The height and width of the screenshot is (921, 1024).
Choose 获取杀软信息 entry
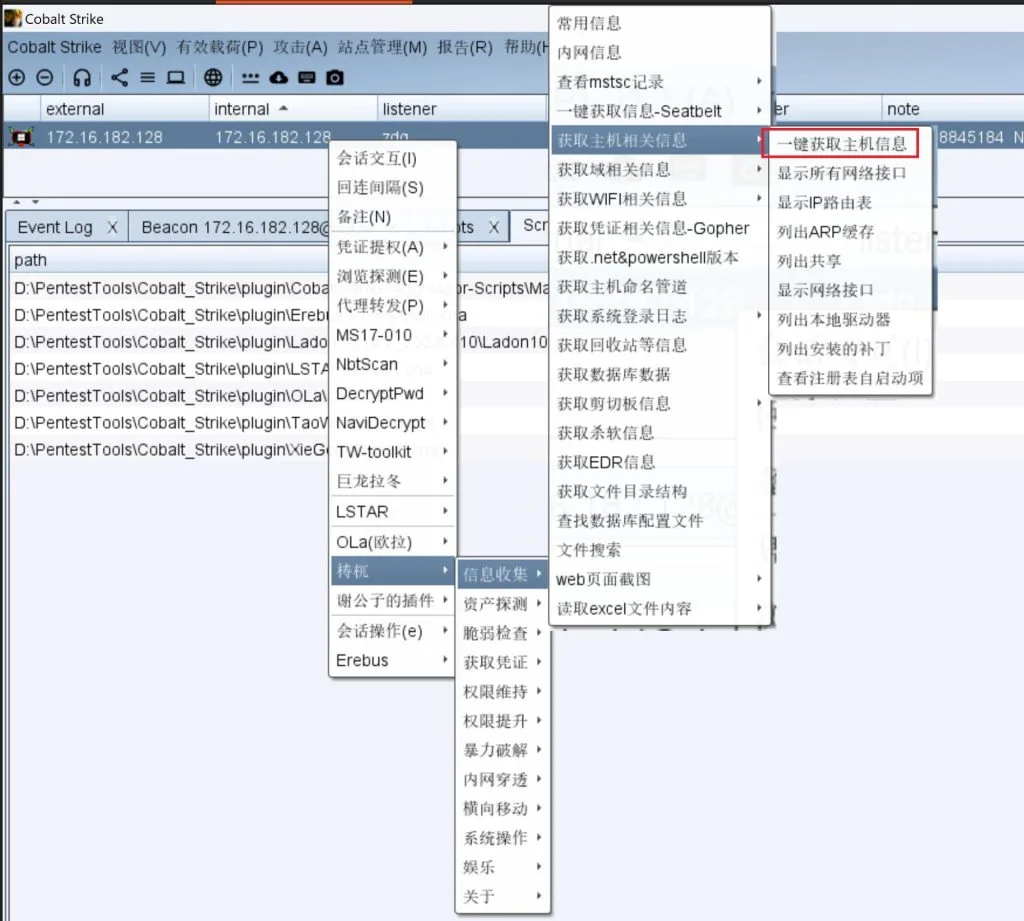(660, 432)
